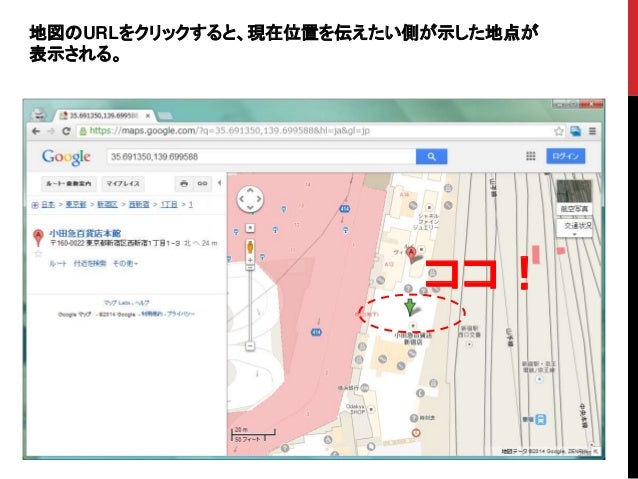The width and height of the screenshot is (638, 479).
Task: Zoom out with the minus button
Action: [x=250, y=346]
